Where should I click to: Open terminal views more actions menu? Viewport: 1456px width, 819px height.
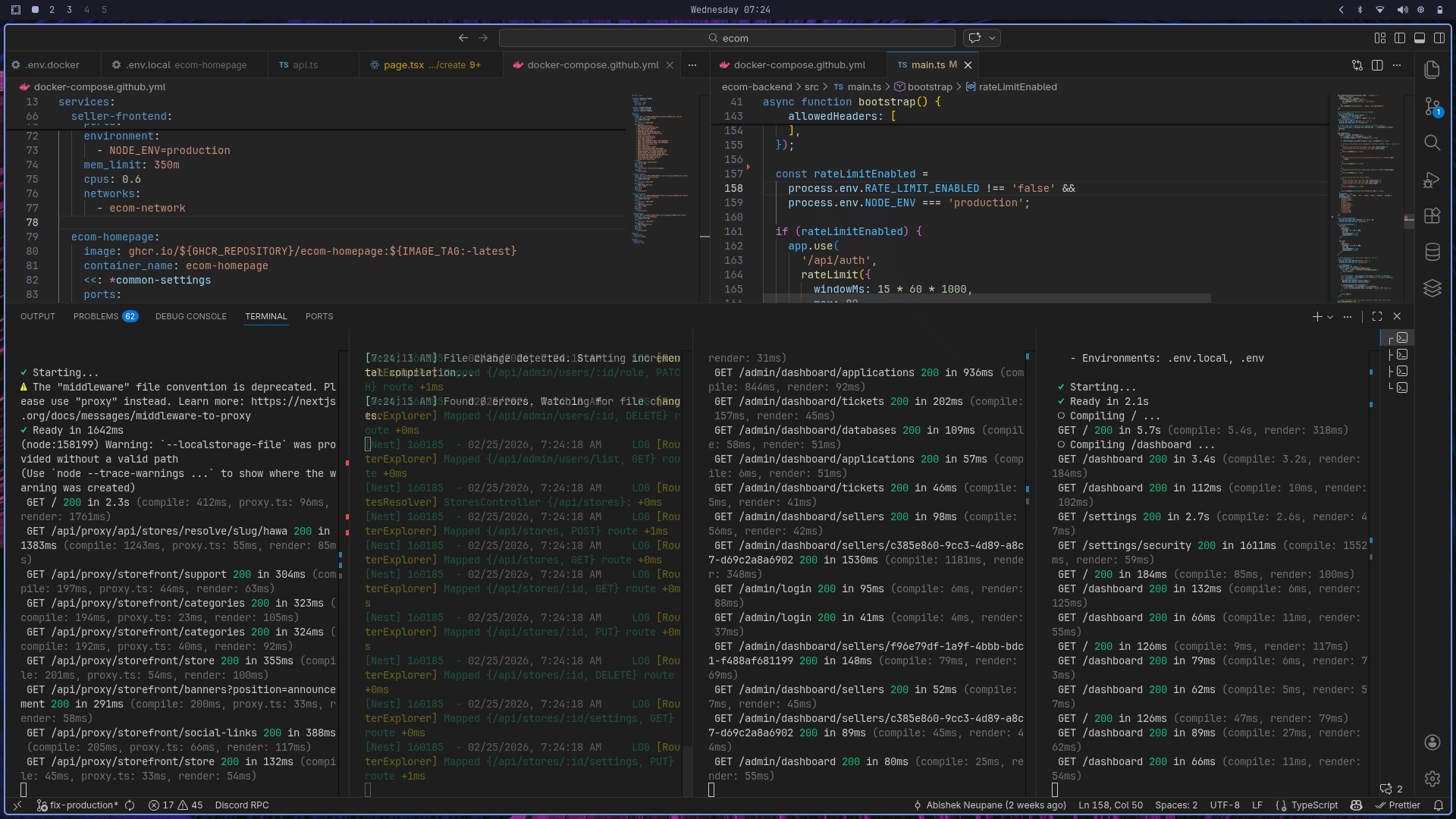1348,317
